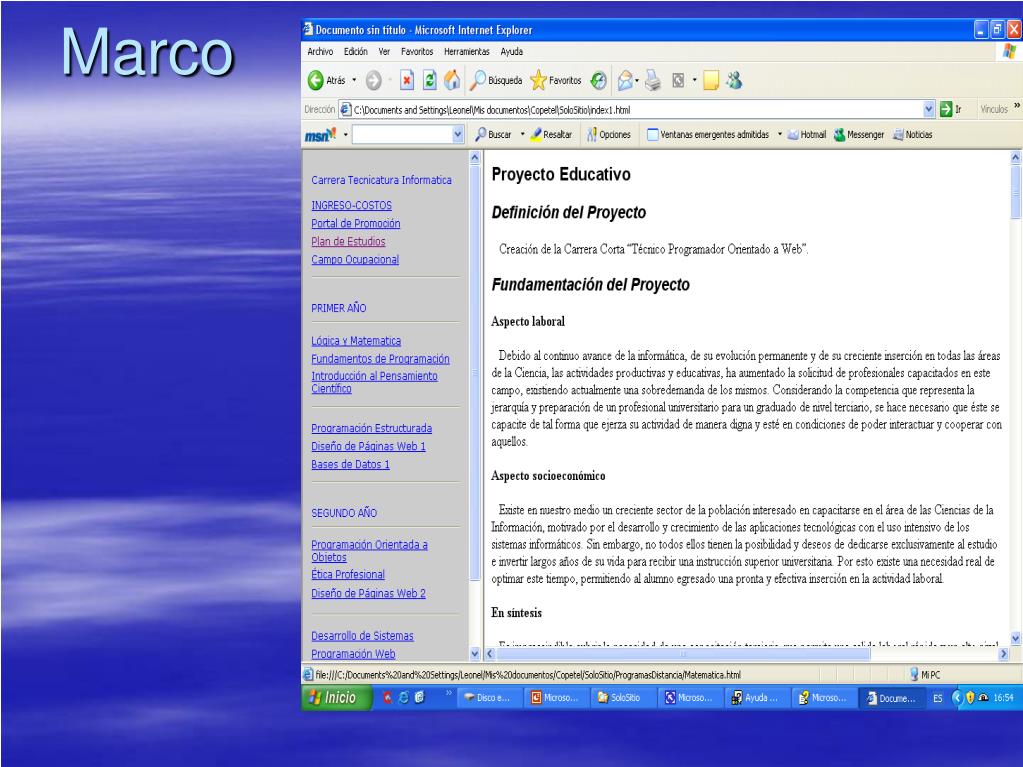Open the Favoritos menu in the menu bar
Viewport: 1023px width, 767px height.
coord(417,52)
